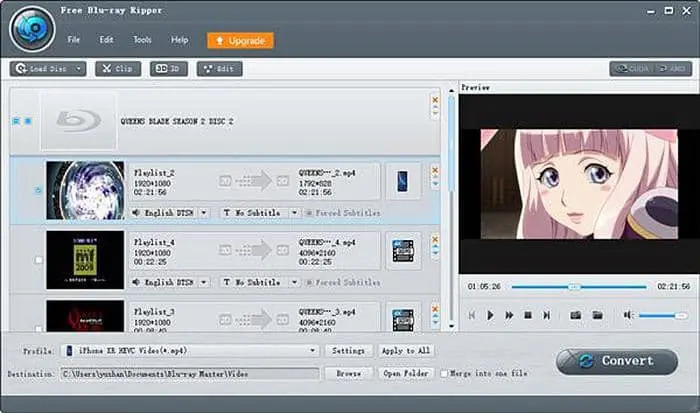Viewport: 700px width, 413px height.
Task: Jump to next chapter in preview
Action: [546, 315]
